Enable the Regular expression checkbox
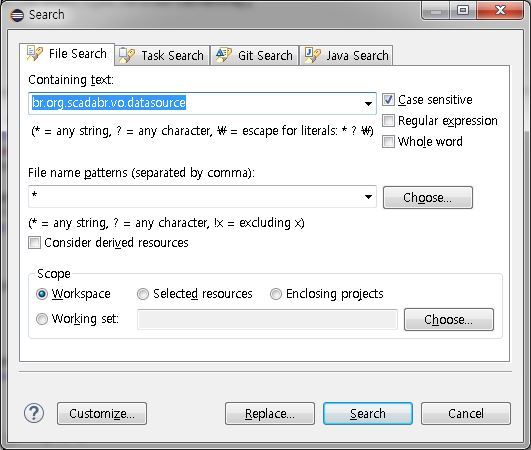This screenshot has height=450, width=531. 388,121
